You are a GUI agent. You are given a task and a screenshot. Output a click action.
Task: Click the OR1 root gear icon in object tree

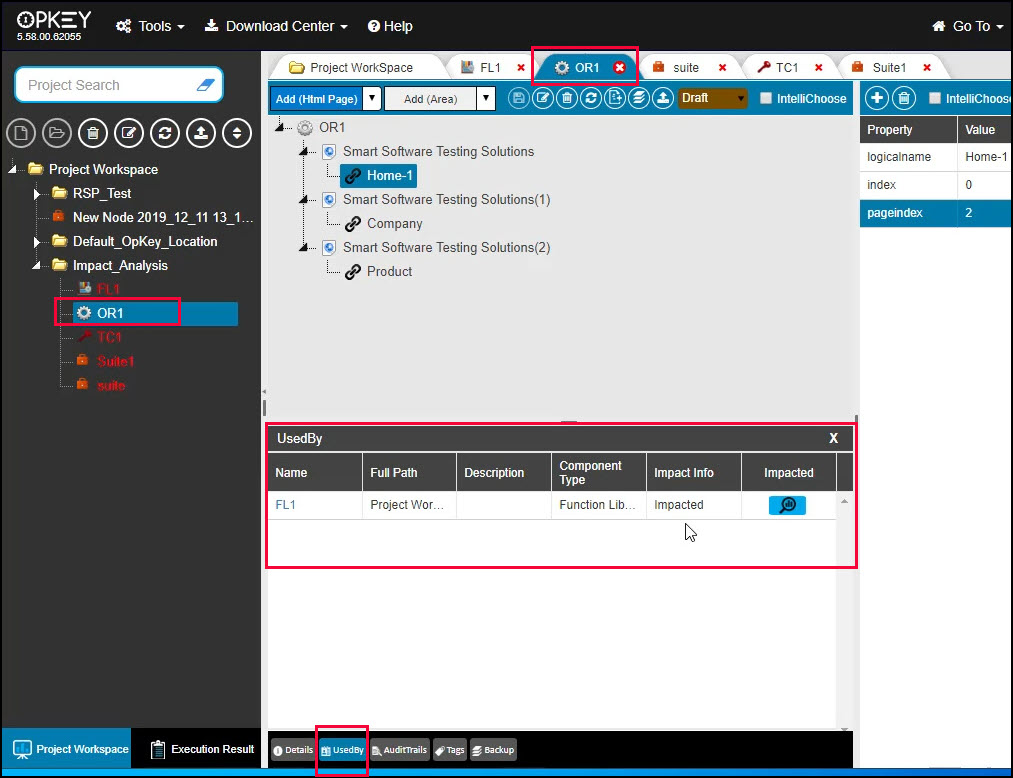click(x=305, y=127)
